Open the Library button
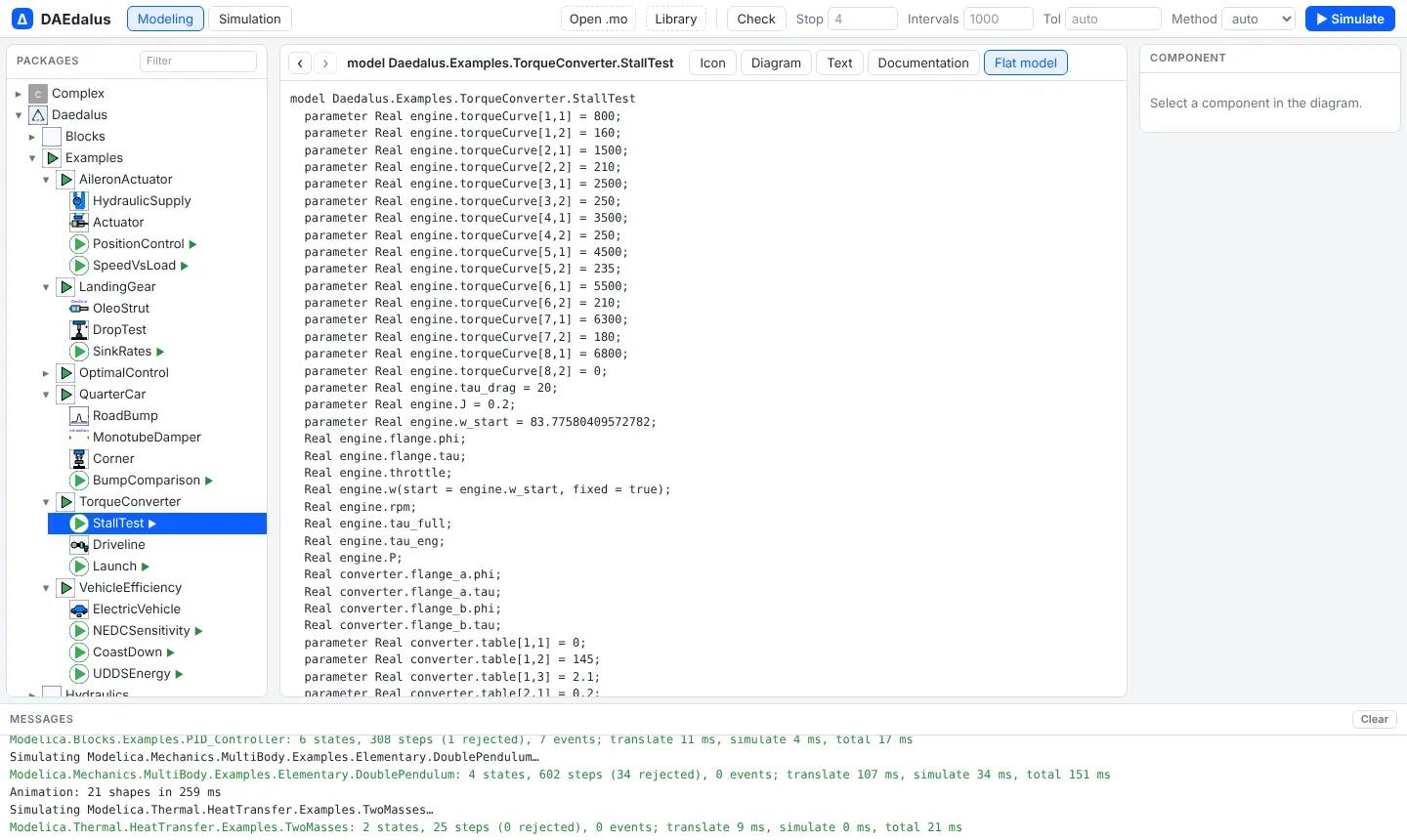1407x840 pixels. click(x=676, y=19)
